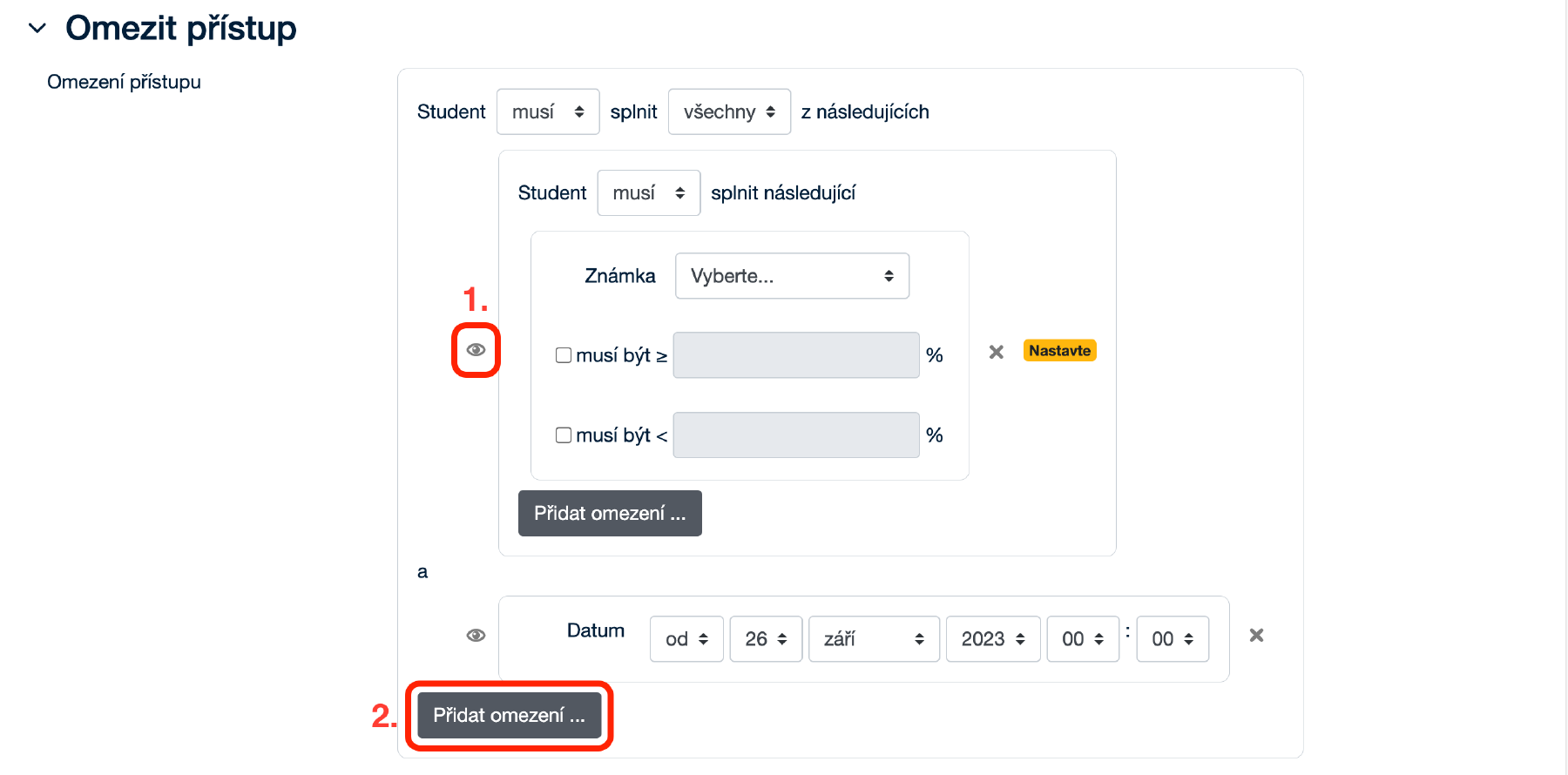This screenshot has width=1568, height=775.
Task: Click the yellow 'Nastavte' badge
Action: 1059,351
